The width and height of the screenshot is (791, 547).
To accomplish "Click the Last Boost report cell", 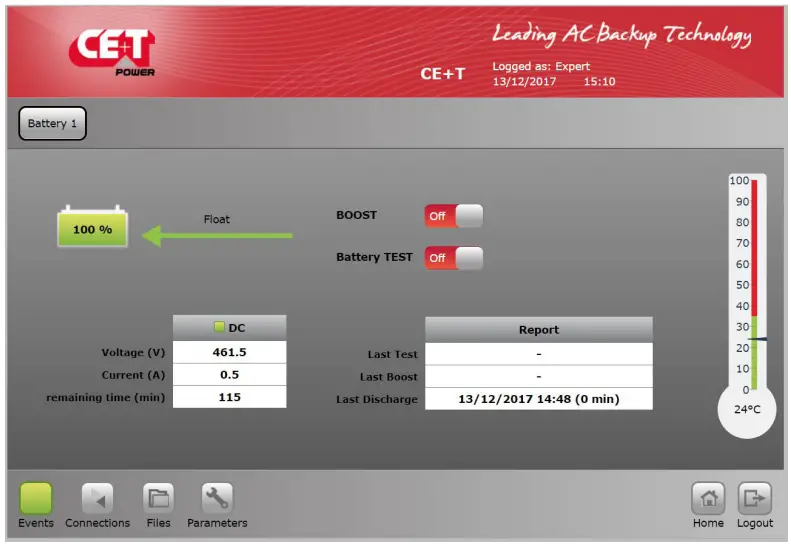I will 539,376.
